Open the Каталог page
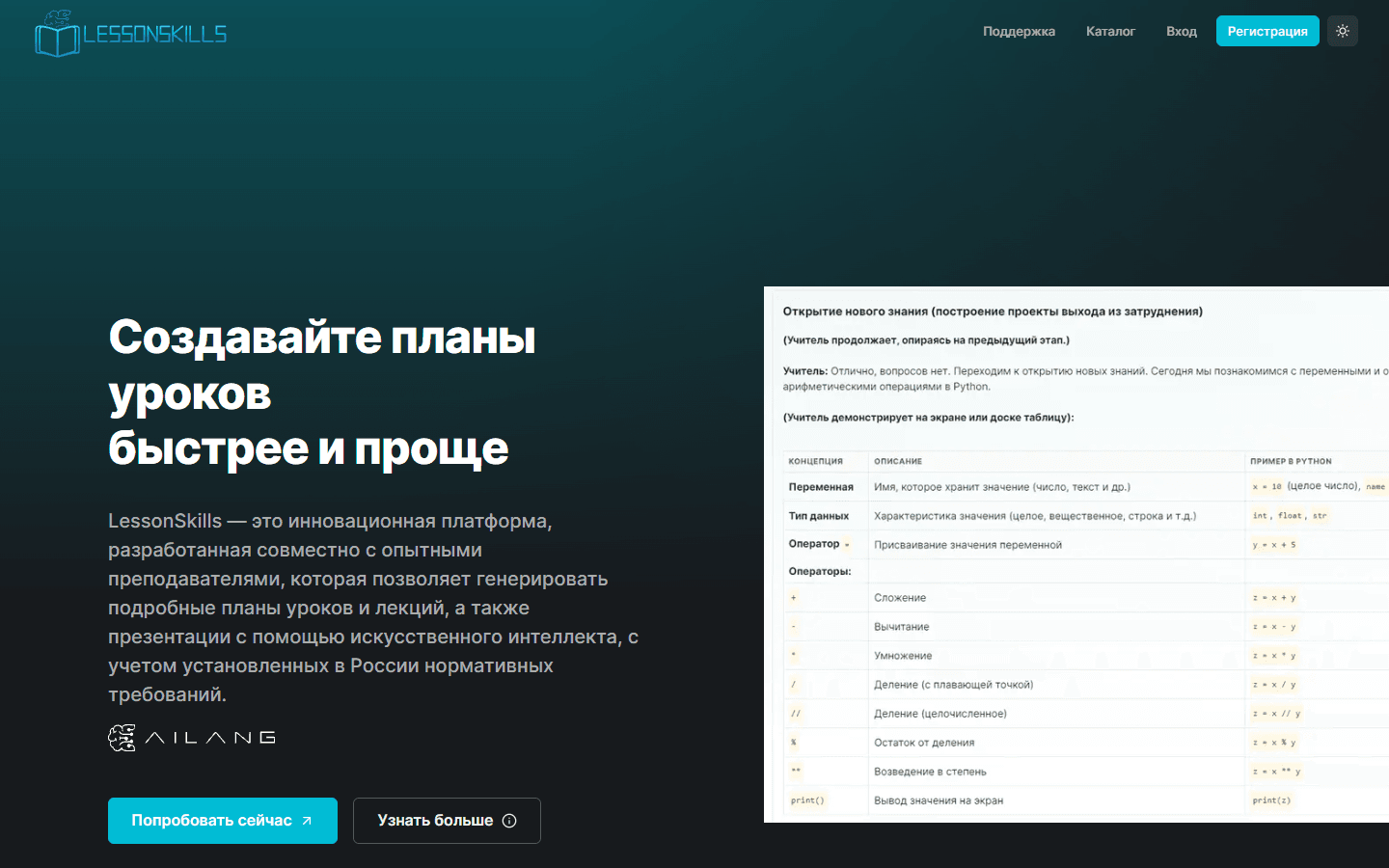The height and width of the screenshot is (868, 1389). click(1110, 32)
